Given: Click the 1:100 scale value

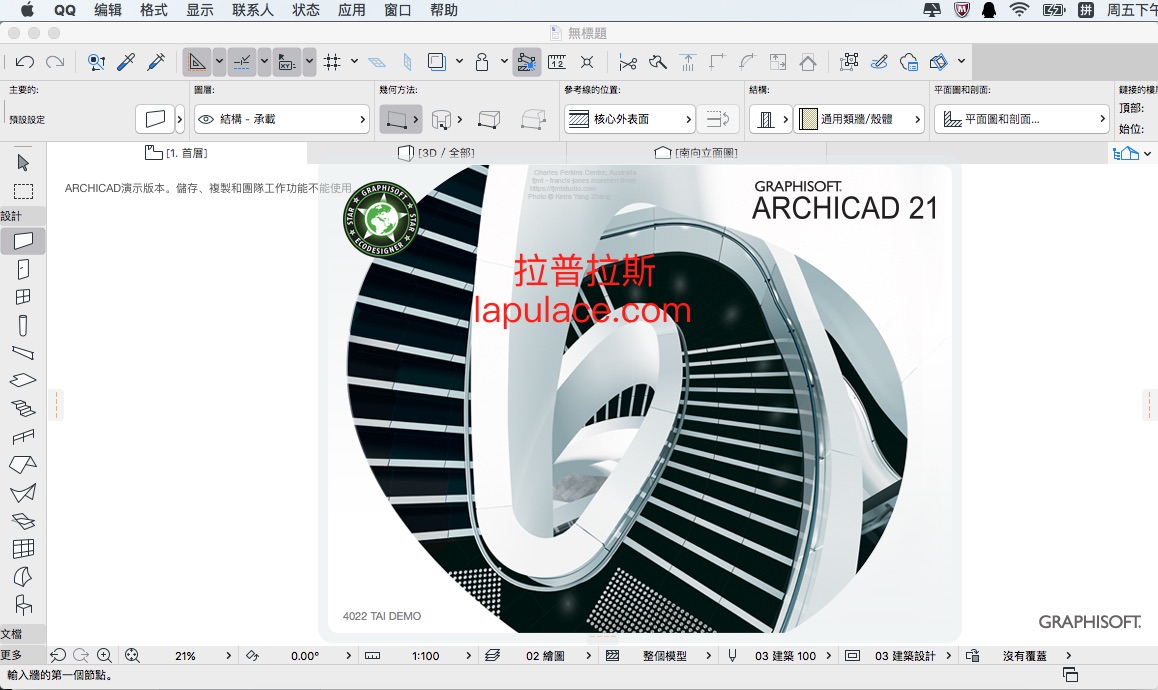Looking at the screenshot, I should (425, 656).
